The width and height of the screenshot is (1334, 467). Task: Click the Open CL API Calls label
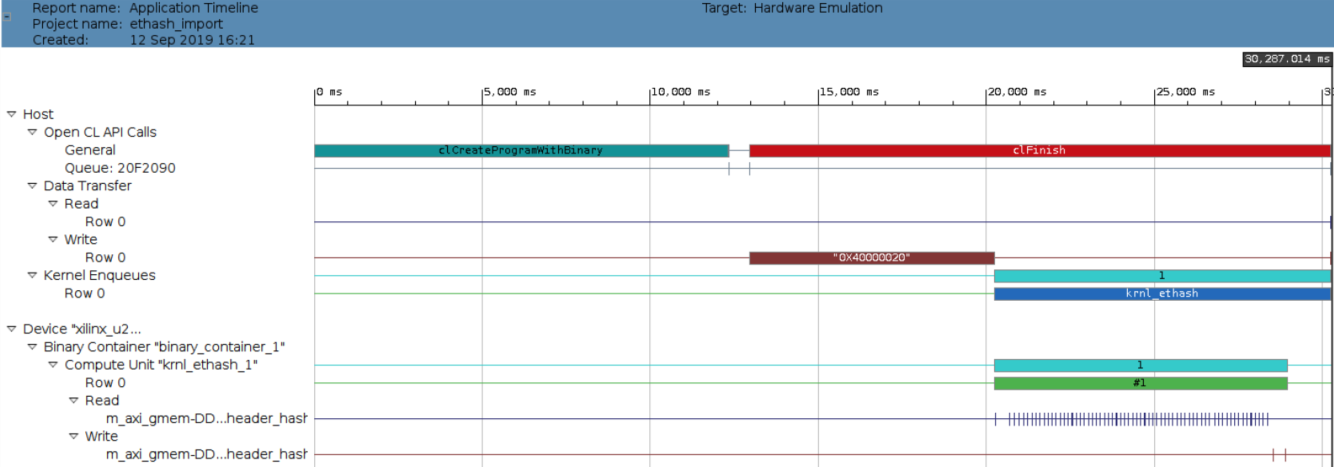click(100, 133)
